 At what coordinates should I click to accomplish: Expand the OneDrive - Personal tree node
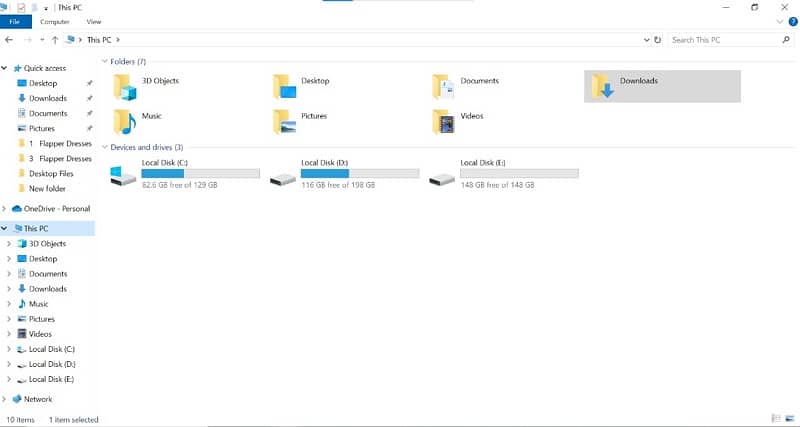[5, 209]
